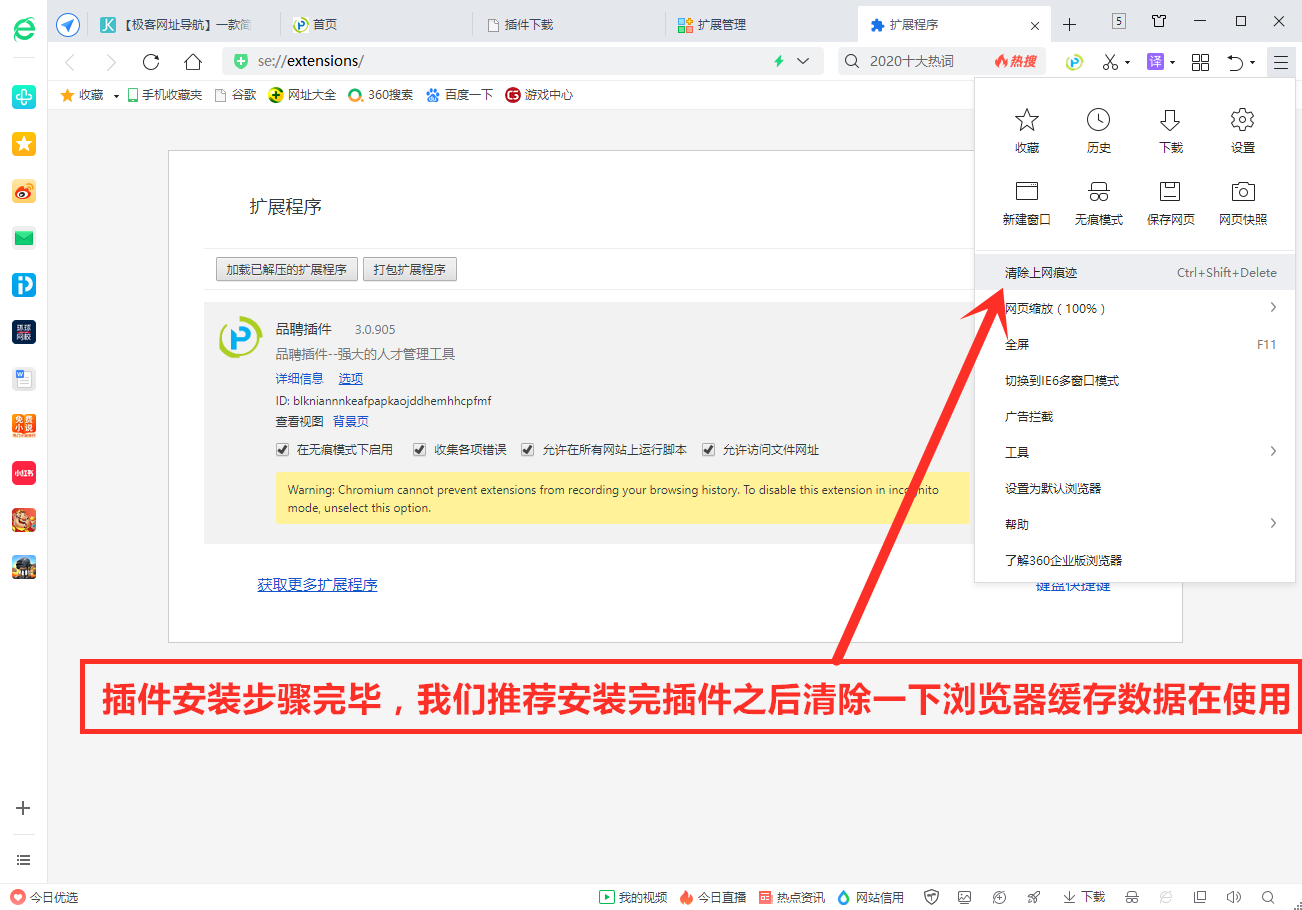Open the 收藏 dropdown arrow

pyautogui.click(x=114, y=94)
